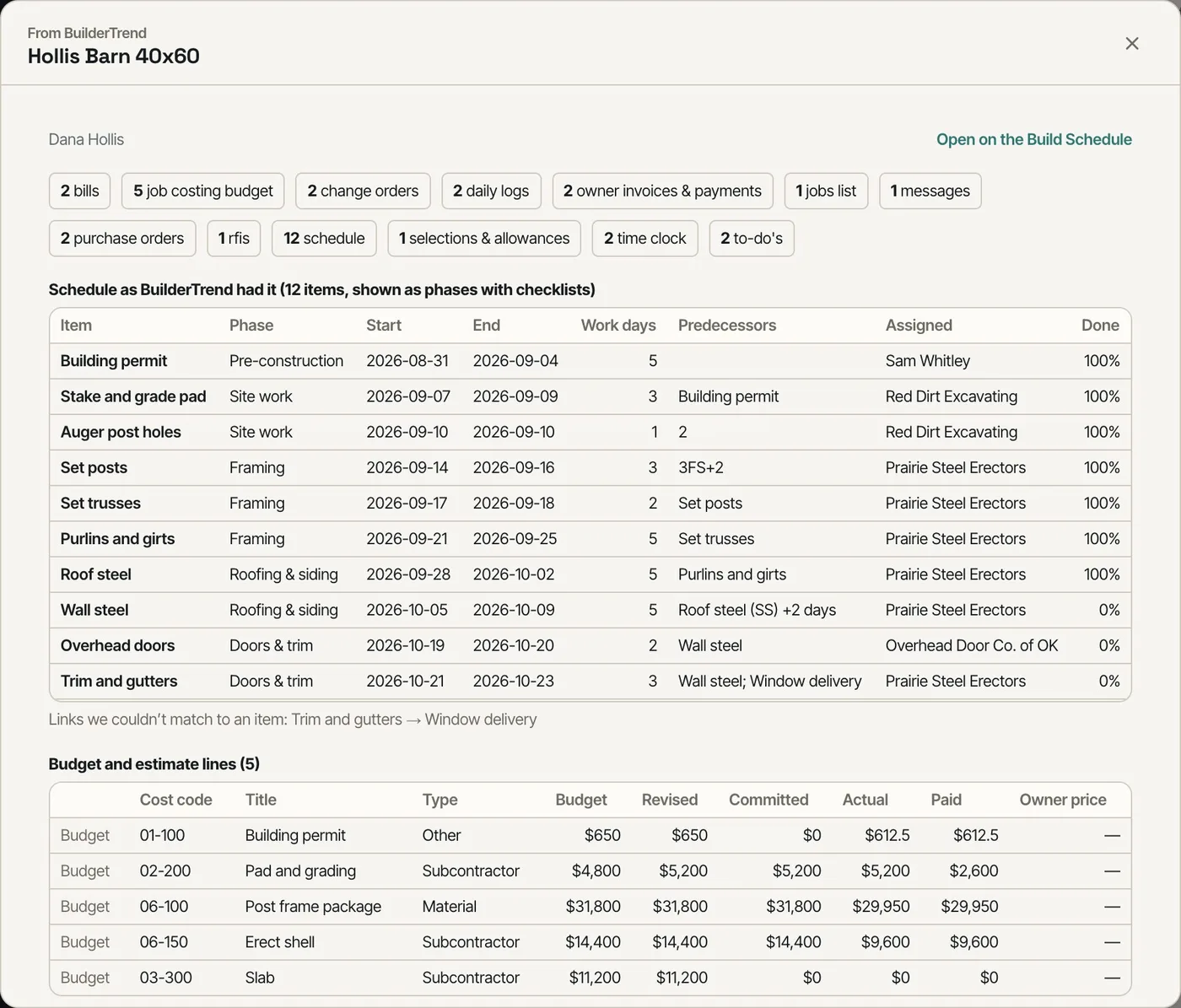Screen dimensions: 1181x1008
Task: Click the Purlins and girts item
Action: pos(117,538)
